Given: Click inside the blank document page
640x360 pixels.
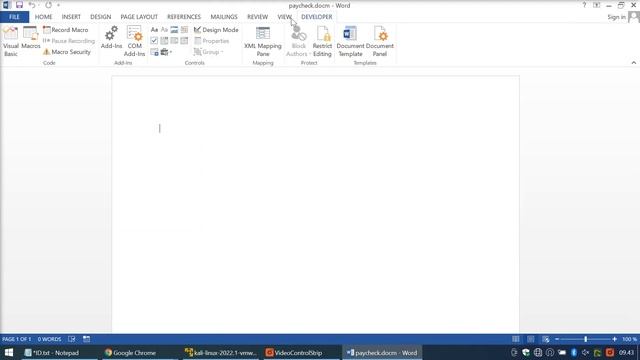Looking at the screenshot, I should tap(316, 204).
